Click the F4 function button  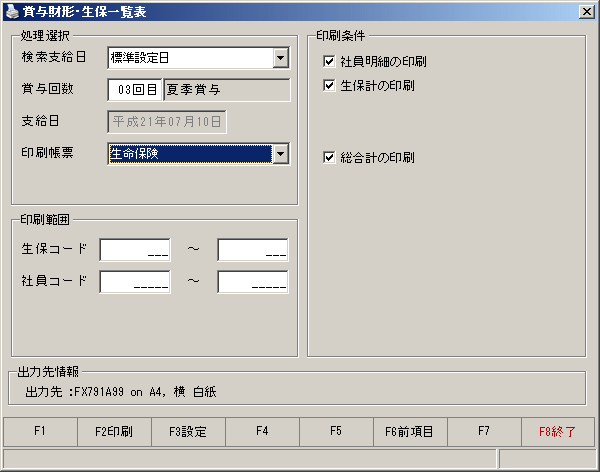(262, 432)
